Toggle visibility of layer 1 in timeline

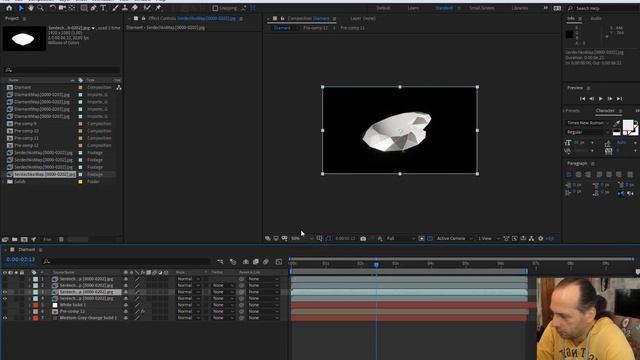pos(5,279)
